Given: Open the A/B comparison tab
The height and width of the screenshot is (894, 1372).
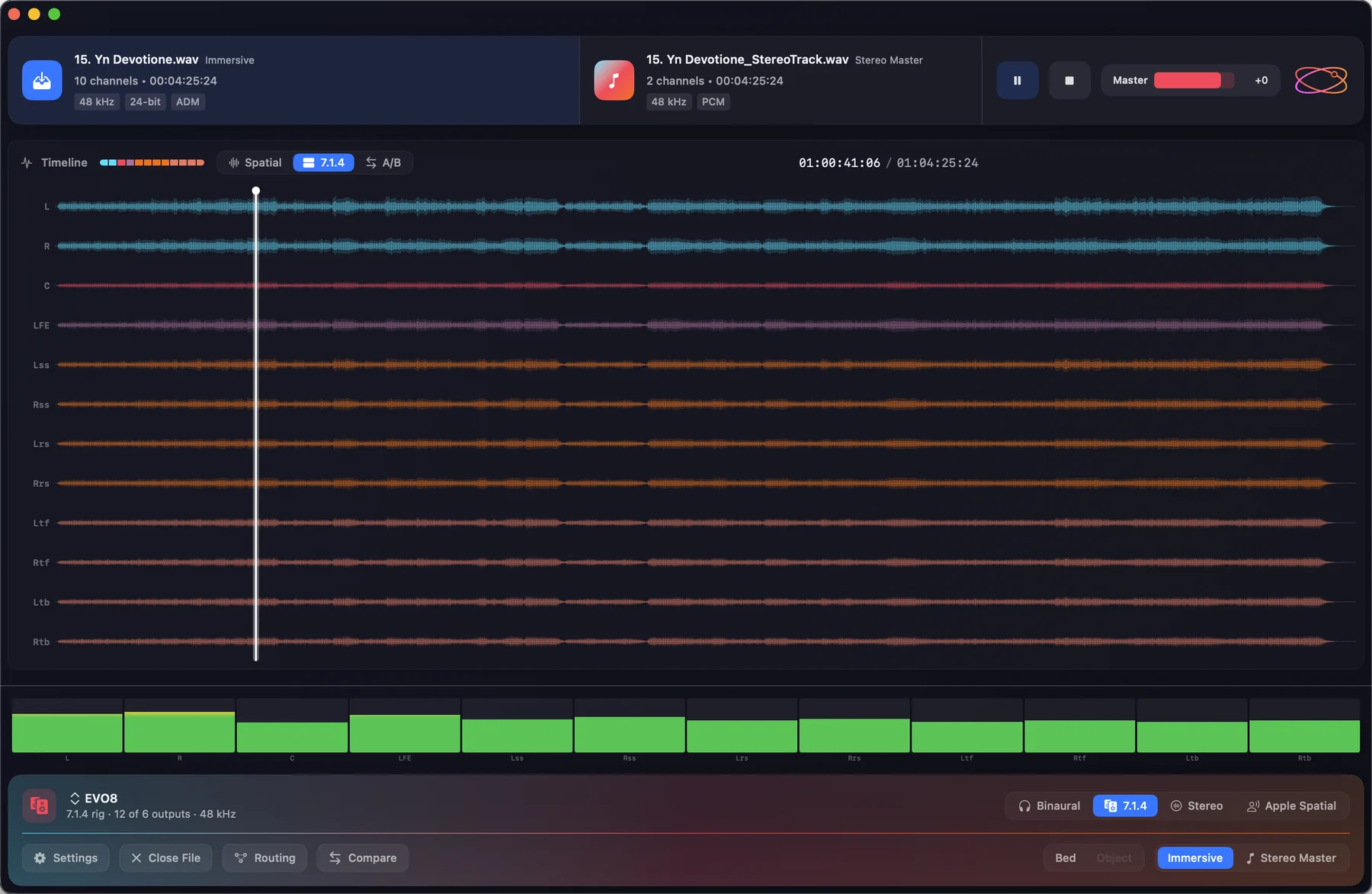Looking at the screenshot, I should pos(383,162).
